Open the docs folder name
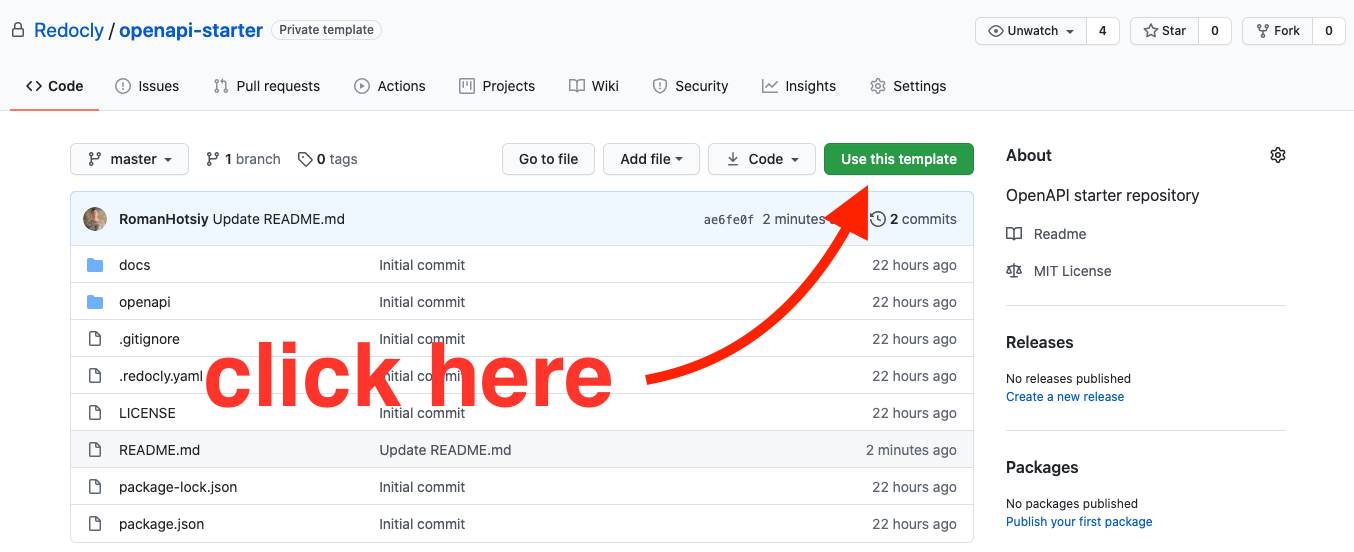1354x552 pixels. pyautogui.click(x=135, y=265)
